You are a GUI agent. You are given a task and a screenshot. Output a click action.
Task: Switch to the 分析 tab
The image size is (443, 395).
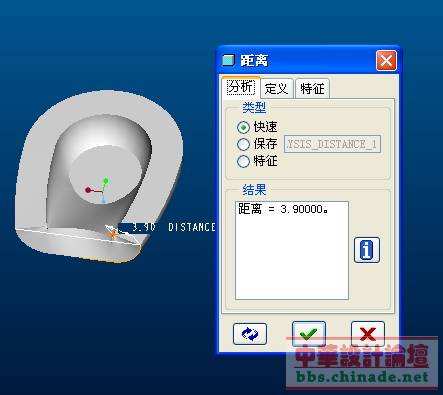[241, 87]
